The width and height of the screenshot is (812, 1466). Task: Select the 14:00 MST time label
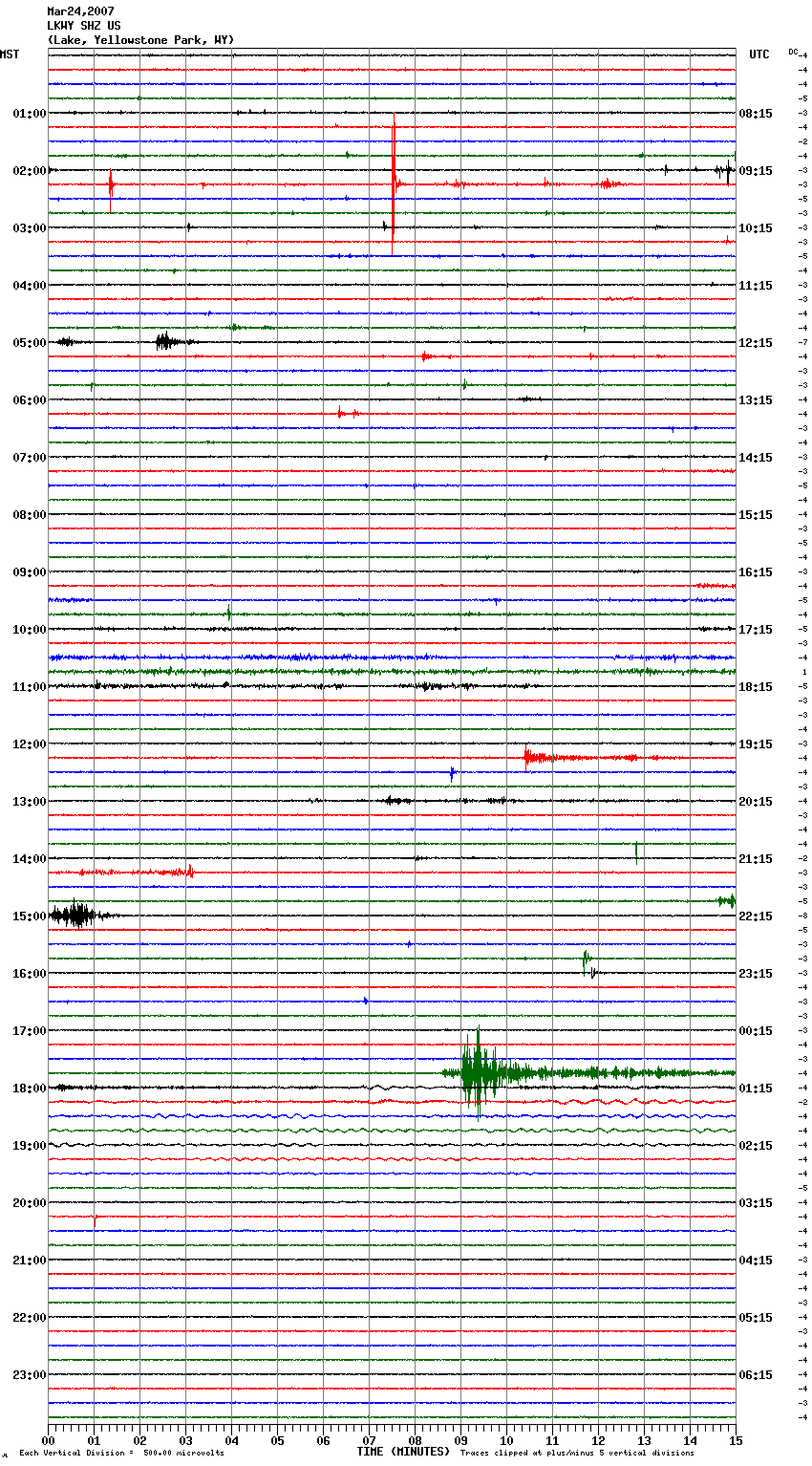pos(29,858)
